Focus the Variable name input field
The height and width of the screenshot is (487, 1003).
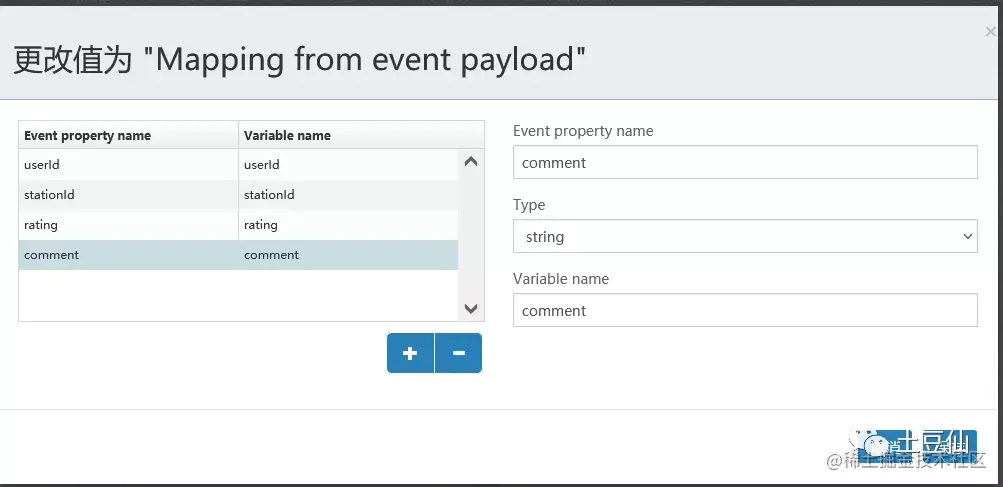(745, 310)
